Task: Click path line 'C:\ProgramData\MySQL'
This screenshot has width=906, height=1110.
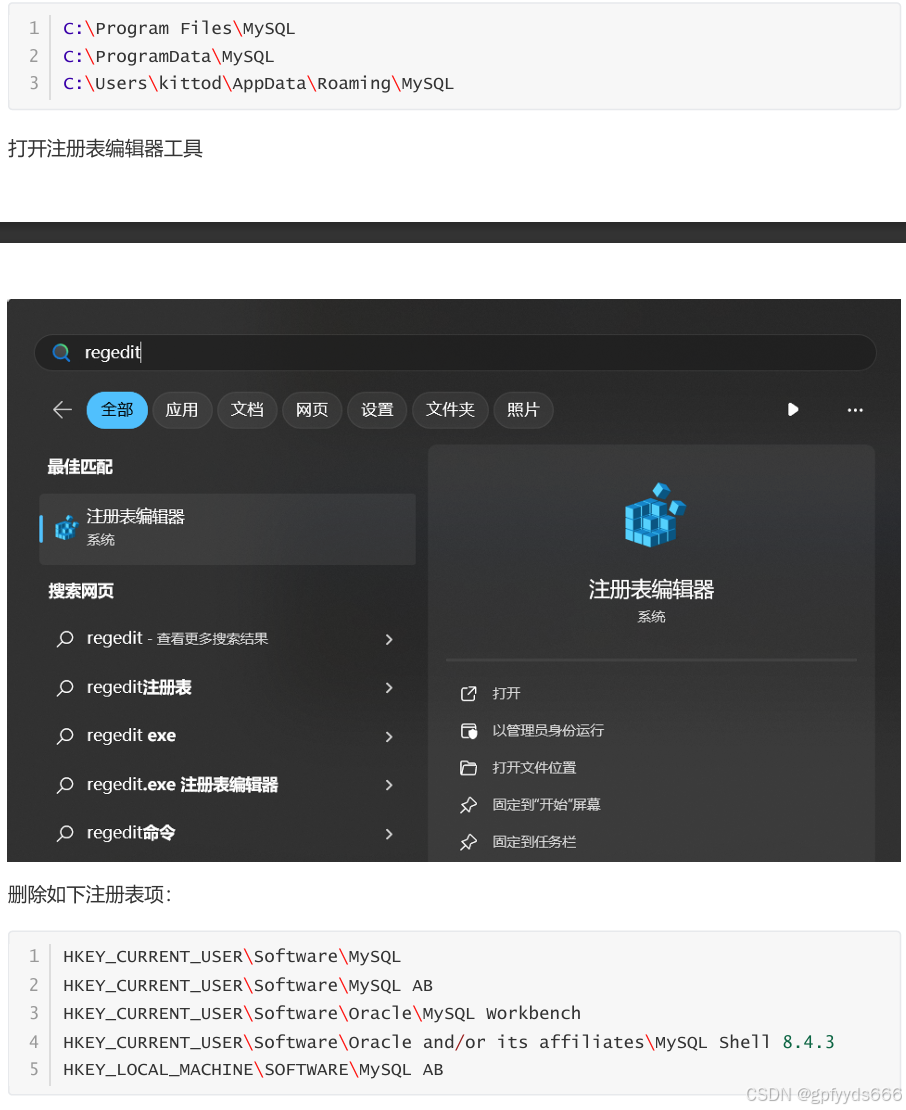Action: click(168, 56)
